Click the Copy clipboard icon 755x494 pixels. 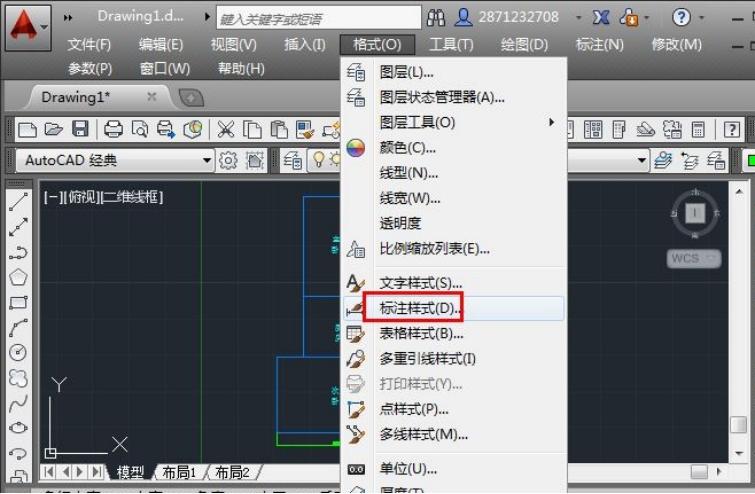click(252, 130)
